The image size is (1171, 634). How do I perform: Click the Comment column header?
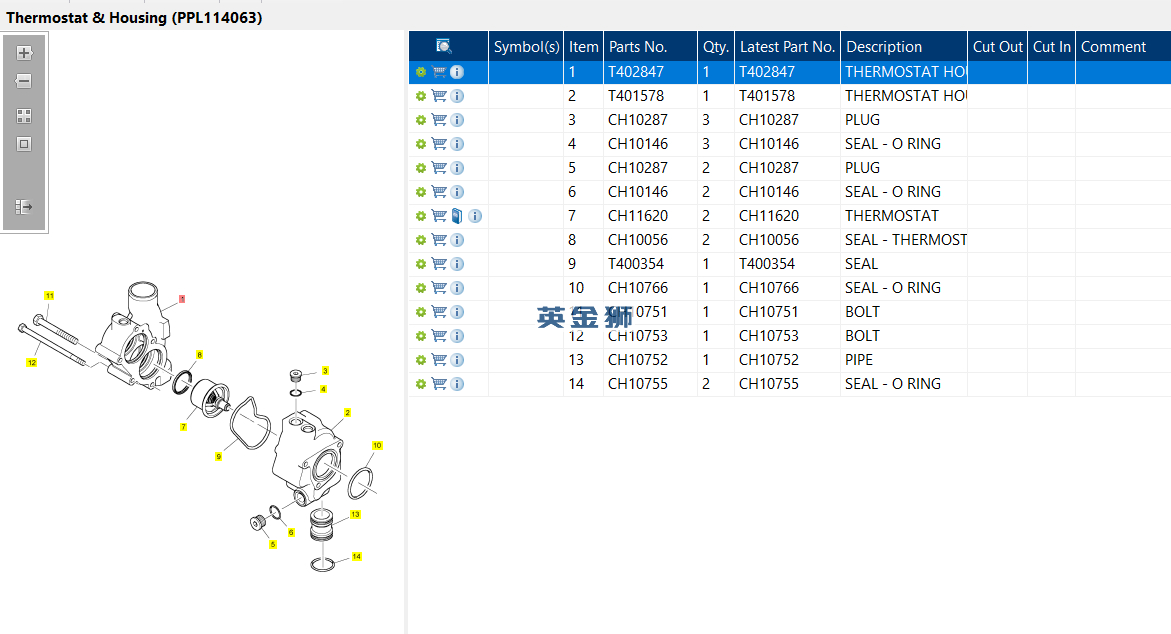1123,46
